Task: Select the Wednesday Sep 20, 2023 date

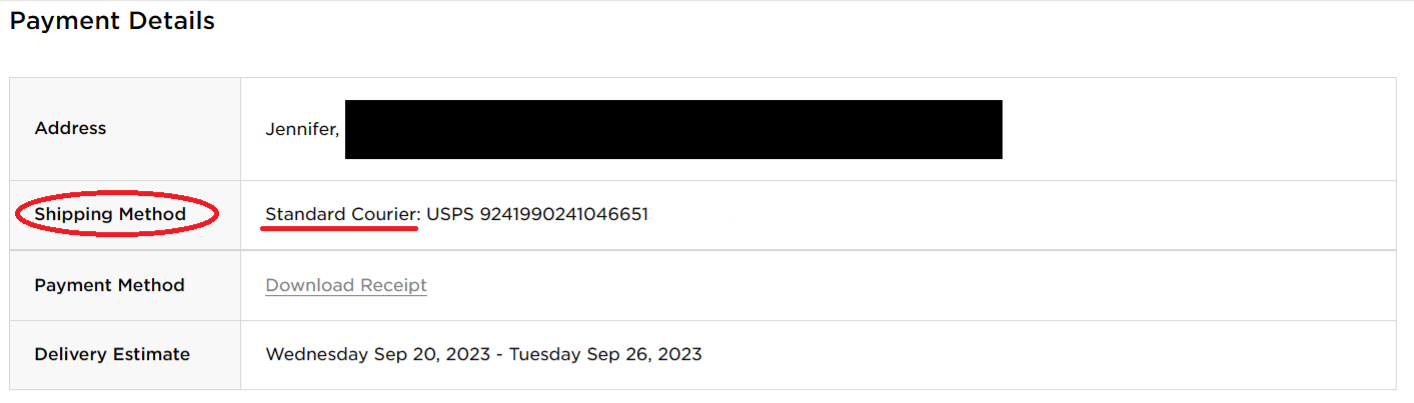Action: coord(376,354)
